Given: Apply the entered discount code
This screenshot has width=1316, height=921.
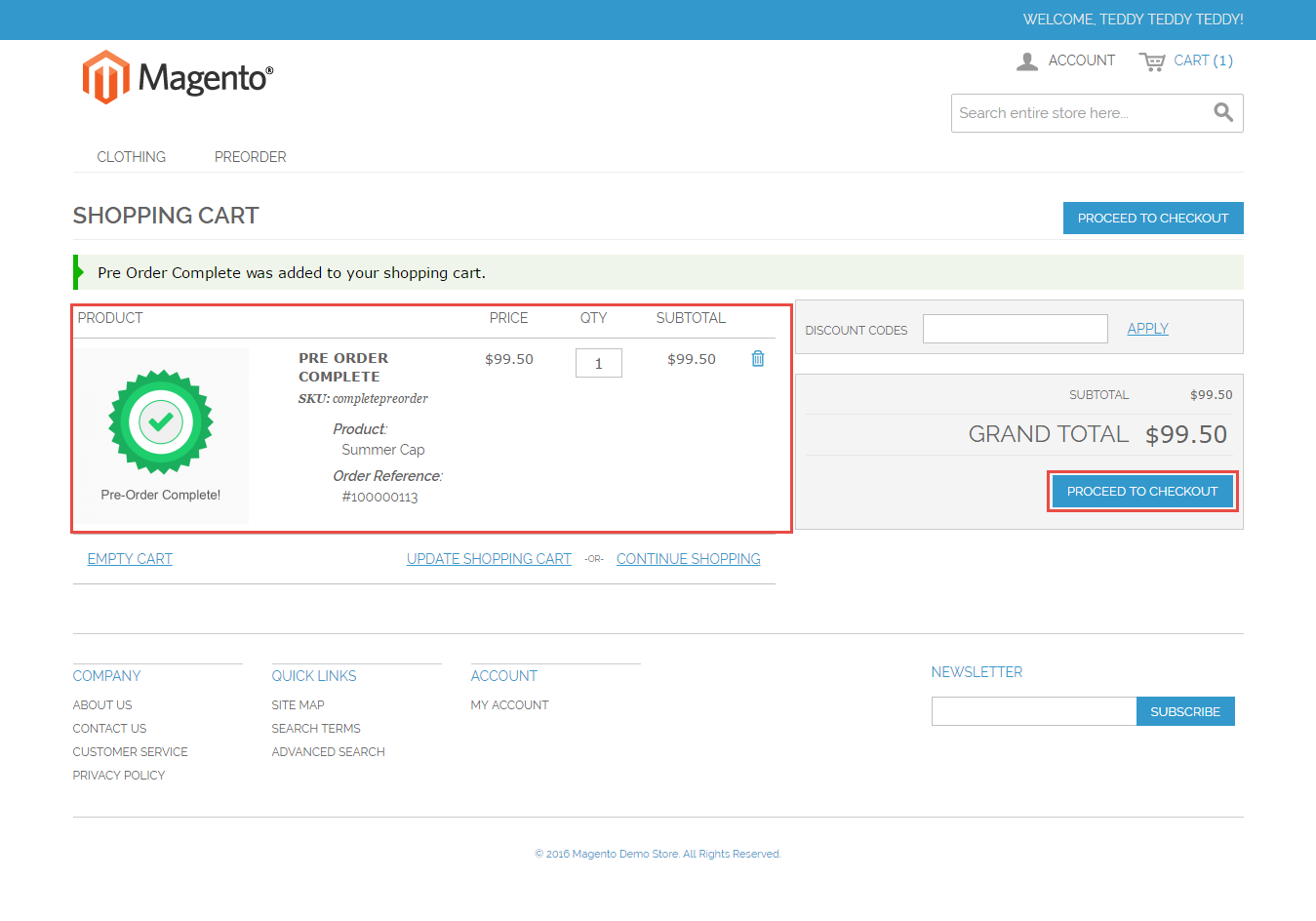Looking at the screenshot, I should click(1146, 329).
